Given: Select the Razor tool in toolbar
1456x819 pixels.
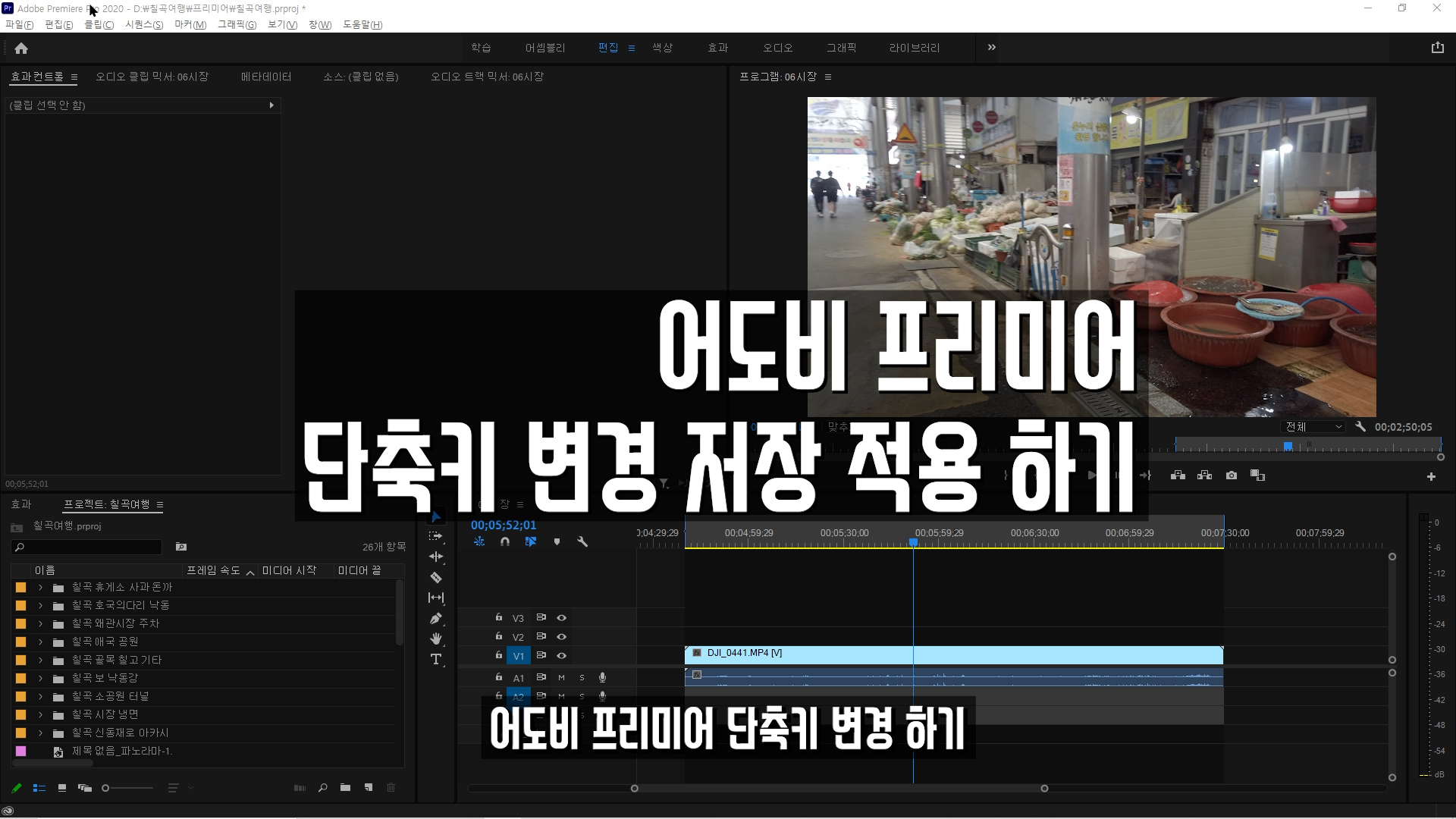Looking at the screenshot, I should click(436, 578).
